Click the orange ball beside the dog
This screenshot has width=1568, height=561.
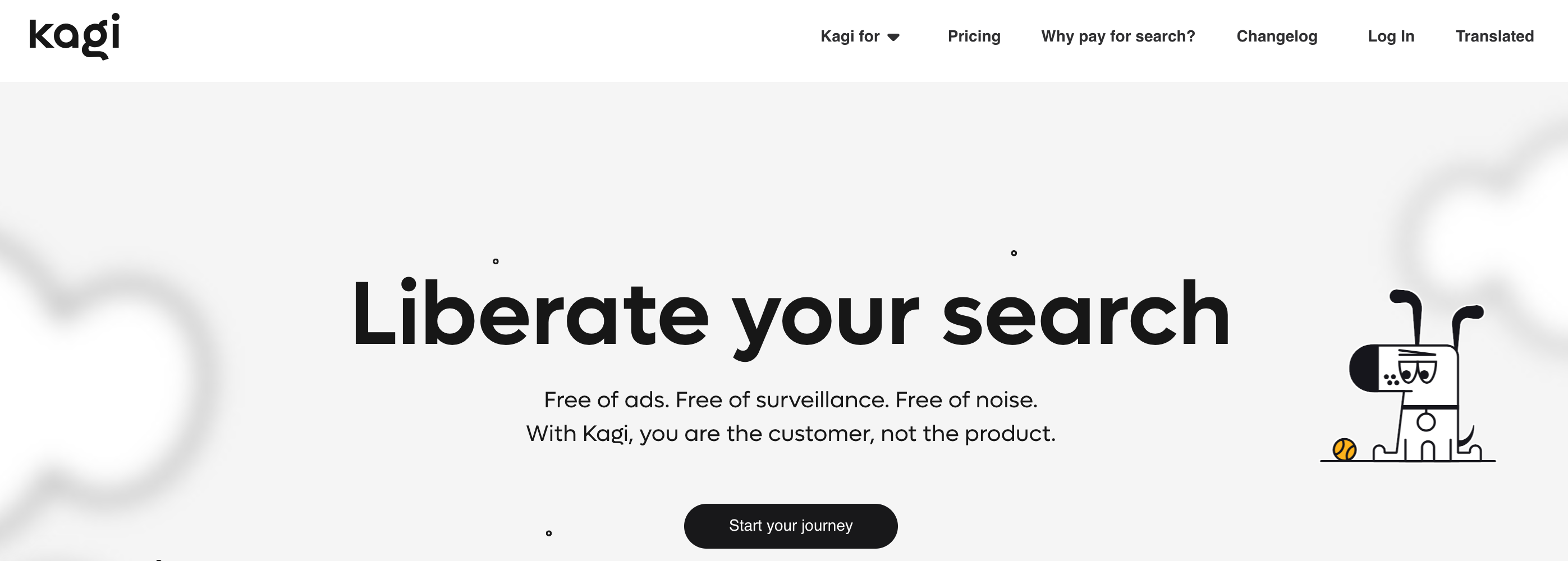[1344, 450]
